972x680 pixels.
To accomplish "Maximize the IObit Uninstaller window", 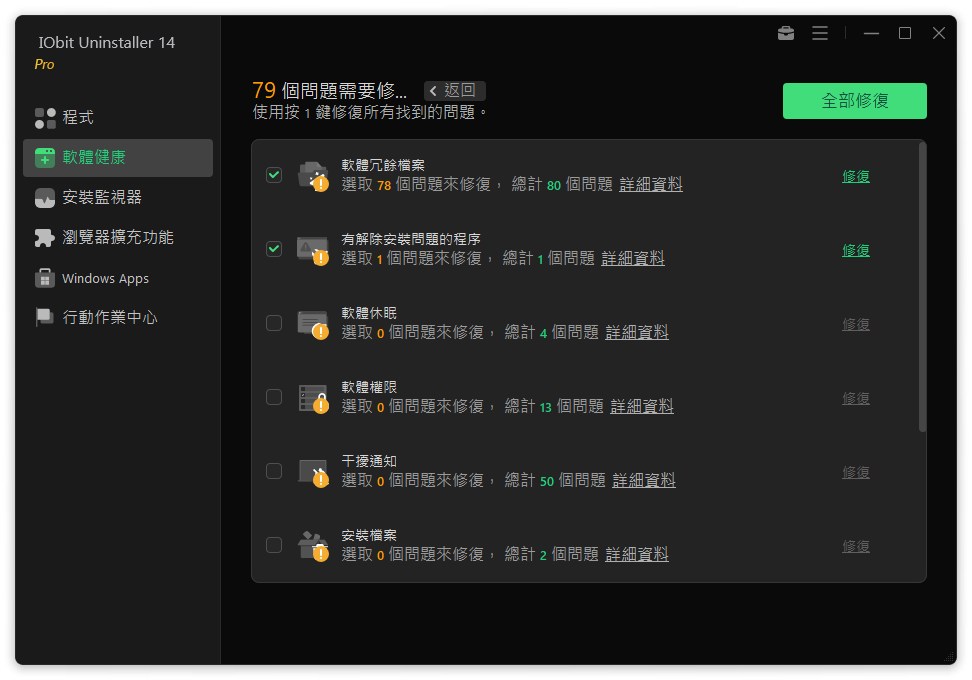I will (905, 33).
